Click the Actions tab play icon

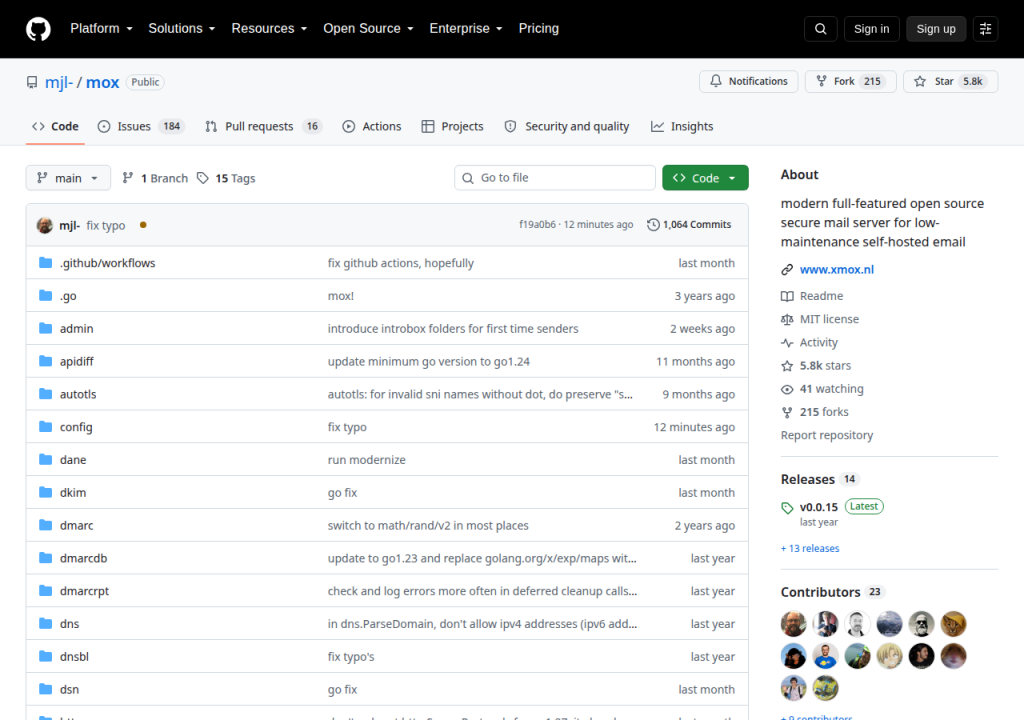tap(349, 127)
